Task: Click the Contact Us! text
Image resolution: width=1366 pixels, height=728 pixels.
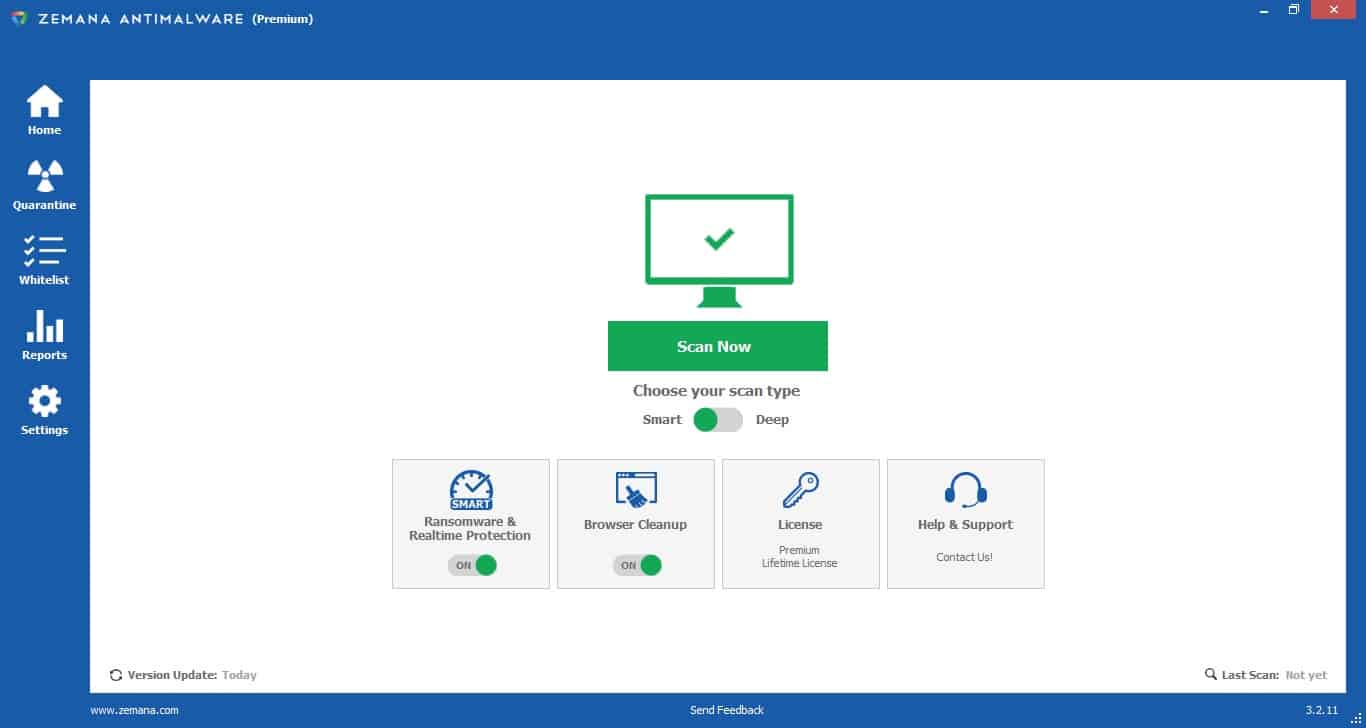Action: coord(965,557)
